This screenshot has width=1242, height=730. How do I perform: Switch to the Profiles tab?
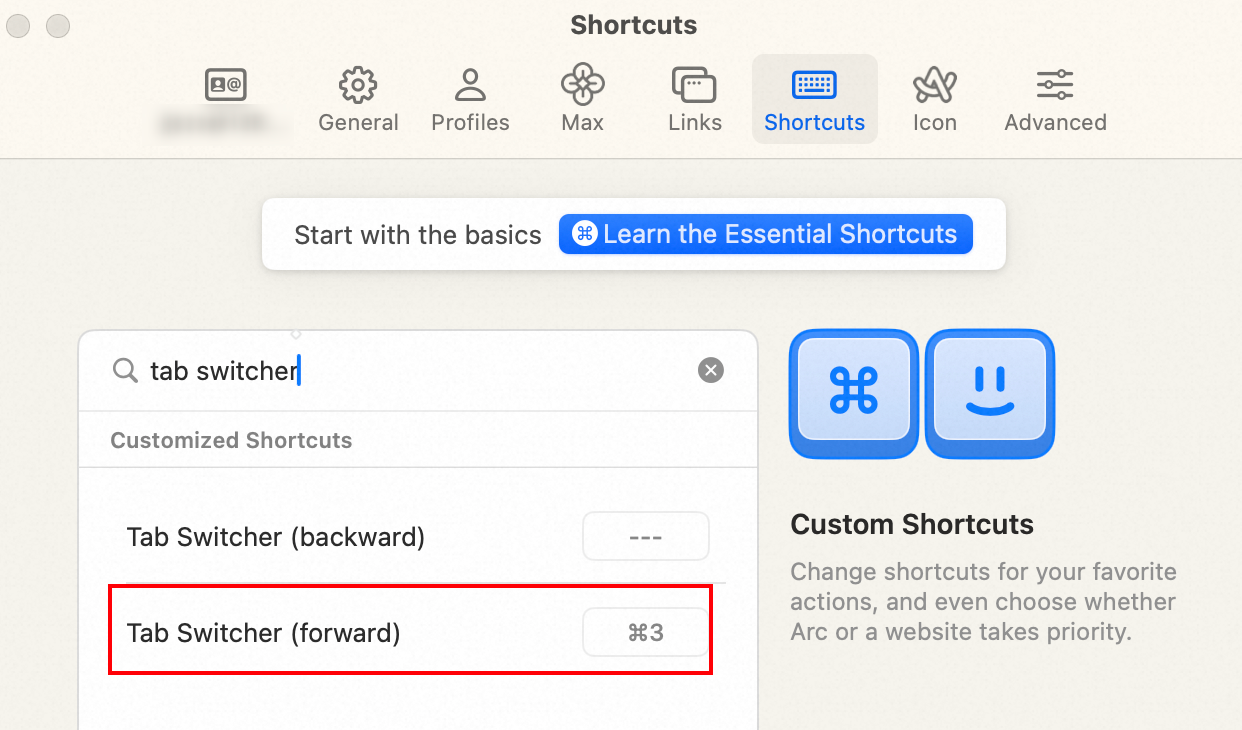point(470,99)
